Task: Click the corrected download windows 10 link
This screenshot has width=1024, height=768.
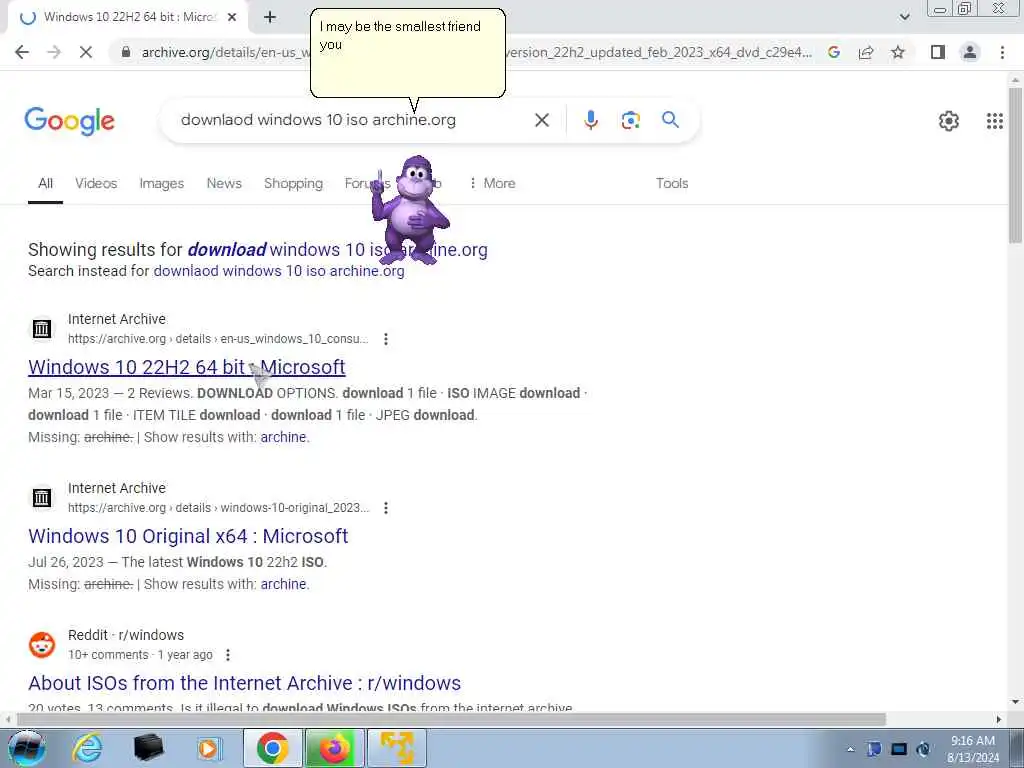Action: pyautogui.click(x=337, y=249)
